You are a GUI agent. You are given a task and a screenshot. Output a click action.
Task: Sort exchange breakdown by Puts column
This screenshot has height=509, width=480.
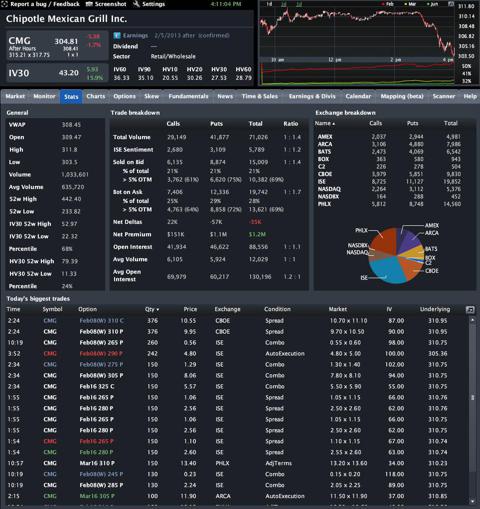coord(412,123)
